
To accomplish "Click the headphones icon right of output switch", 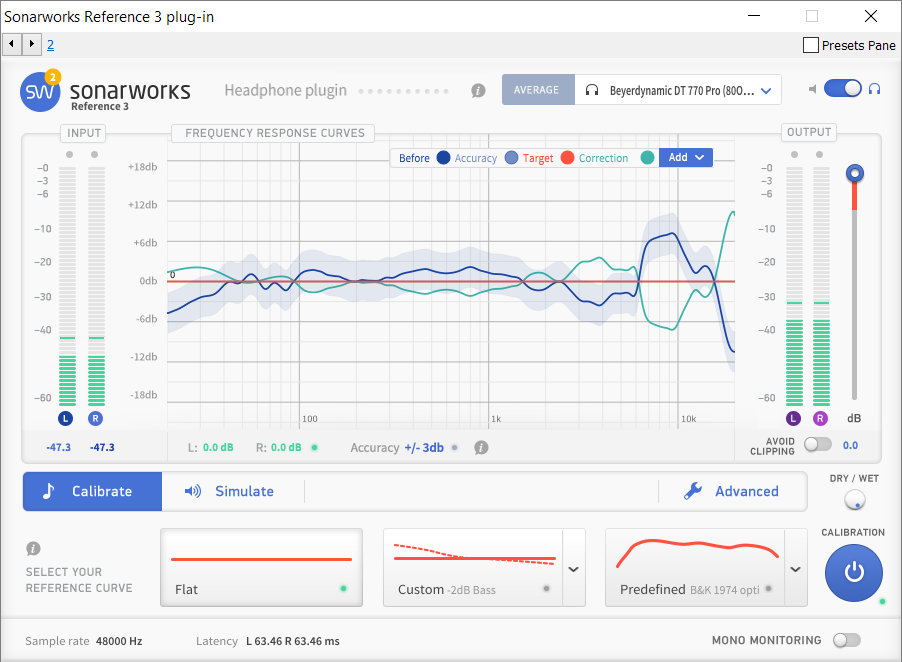I will point(874,89).
